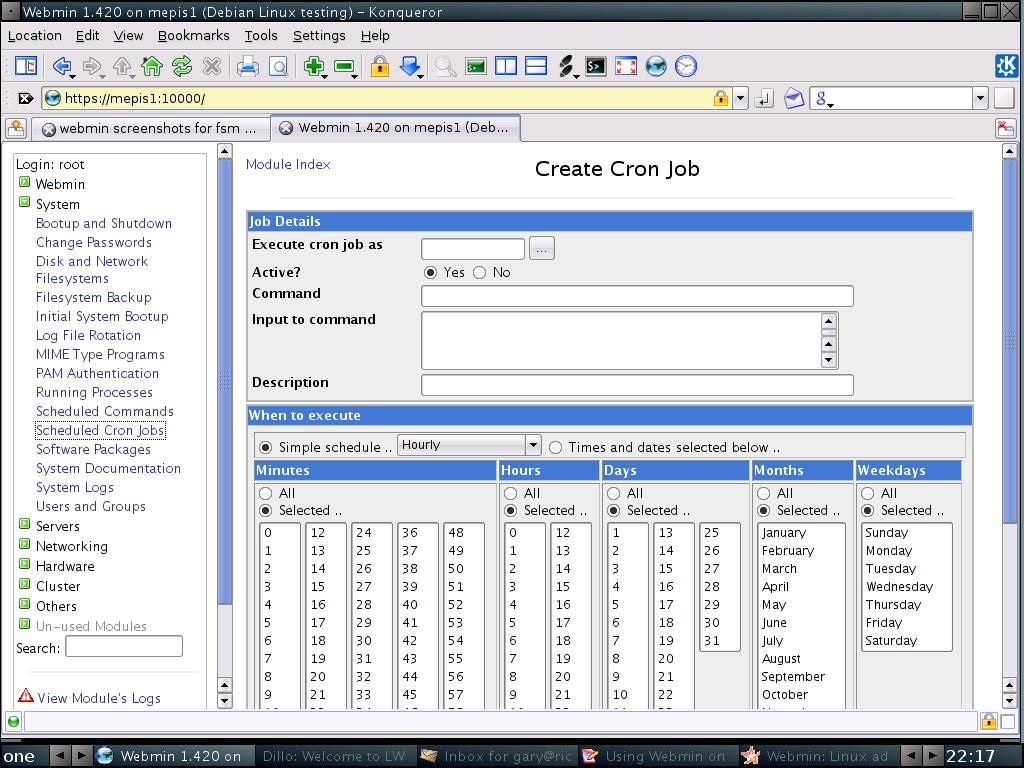Screen dimensions: 1024x768
Task: Click the go arrow after location bar
Action: [x=763, y=99]
